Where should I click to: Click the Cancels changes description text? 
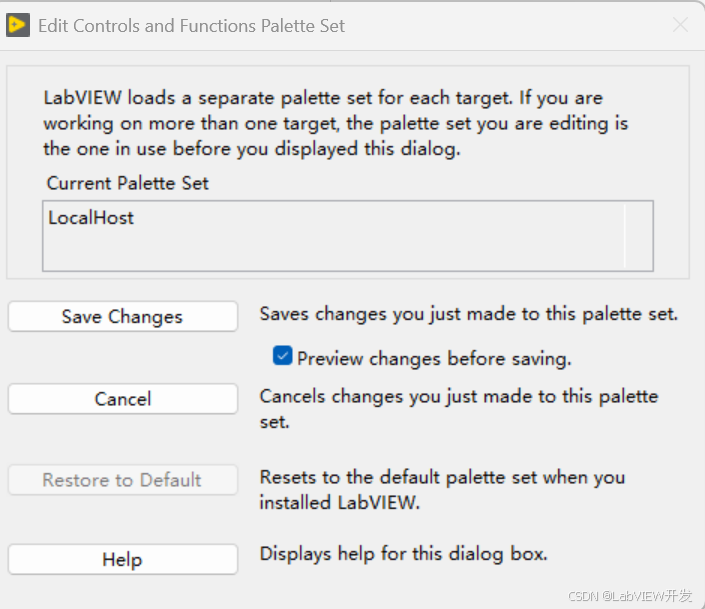[459, 409]
